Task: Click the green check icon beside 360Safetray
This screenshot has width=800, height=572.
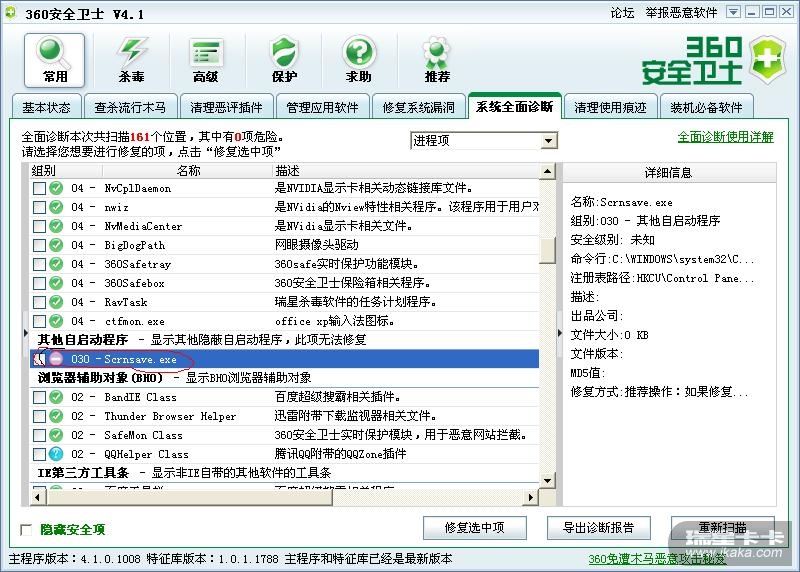Action: (x=56, y=264)
